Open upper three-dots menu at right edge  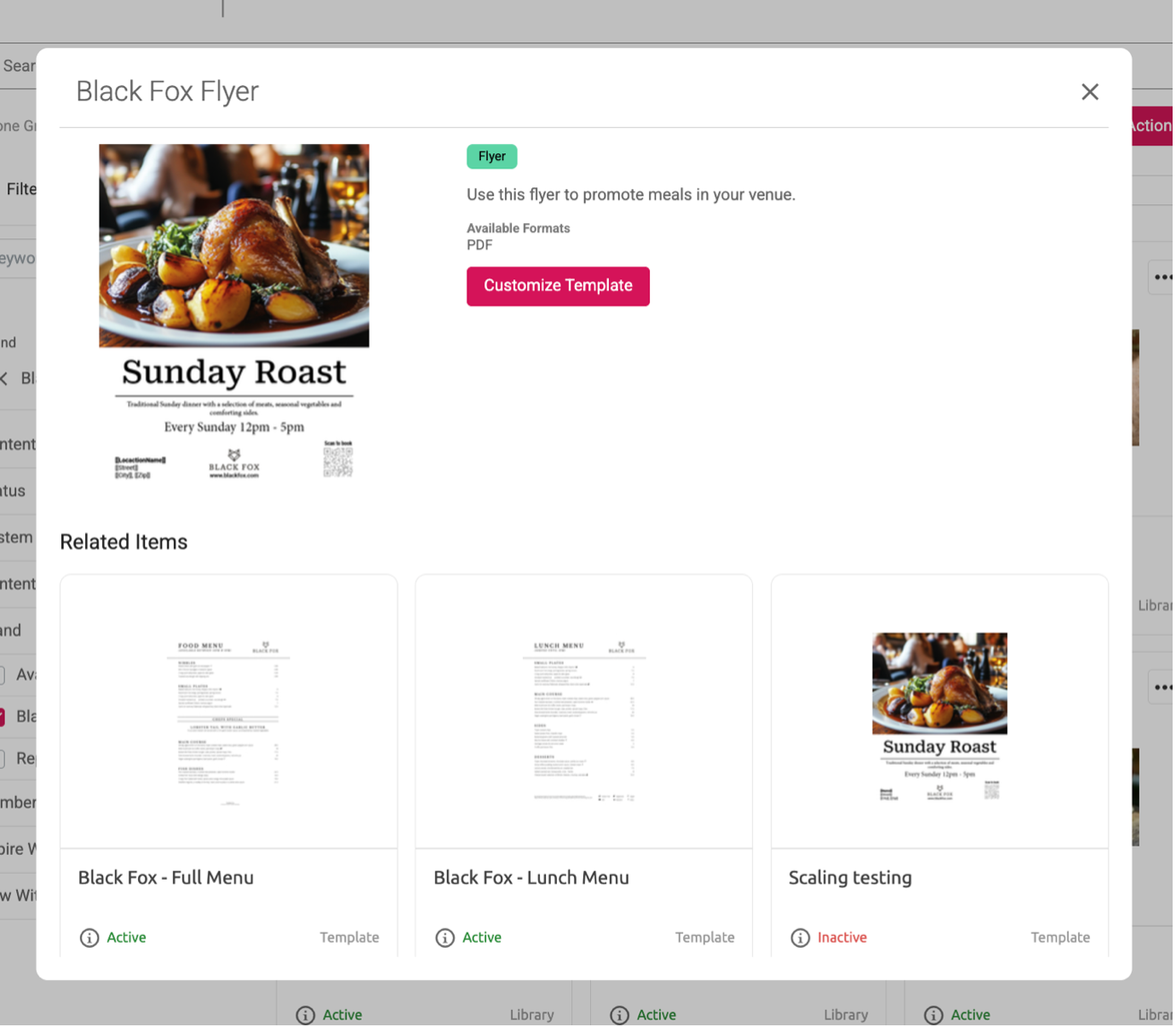[1162, 277]
